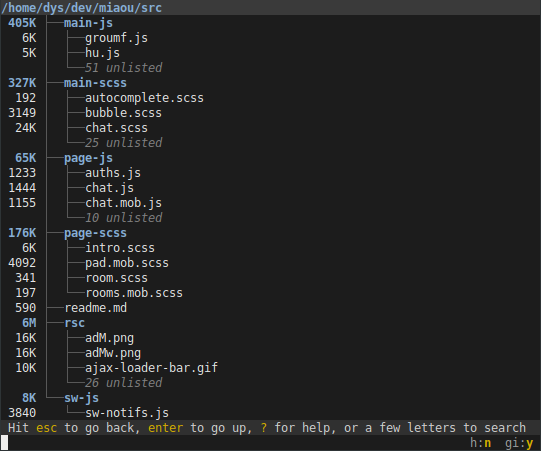Viewport: 541px width, 451px height.
Task: Toggle the hidden files h:n flag
Action: click(x=481, y=443)
